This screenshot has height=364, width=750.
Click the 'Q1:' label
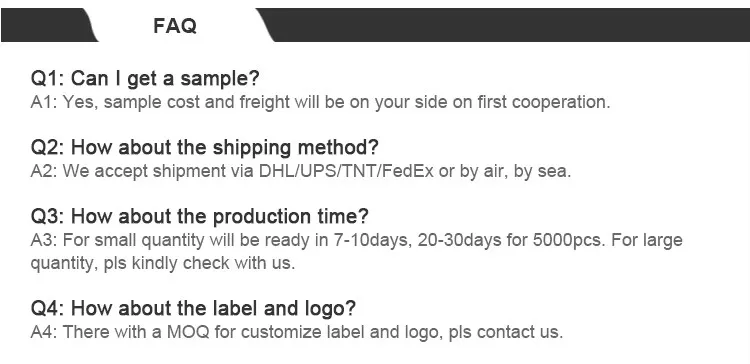point(48,78)
